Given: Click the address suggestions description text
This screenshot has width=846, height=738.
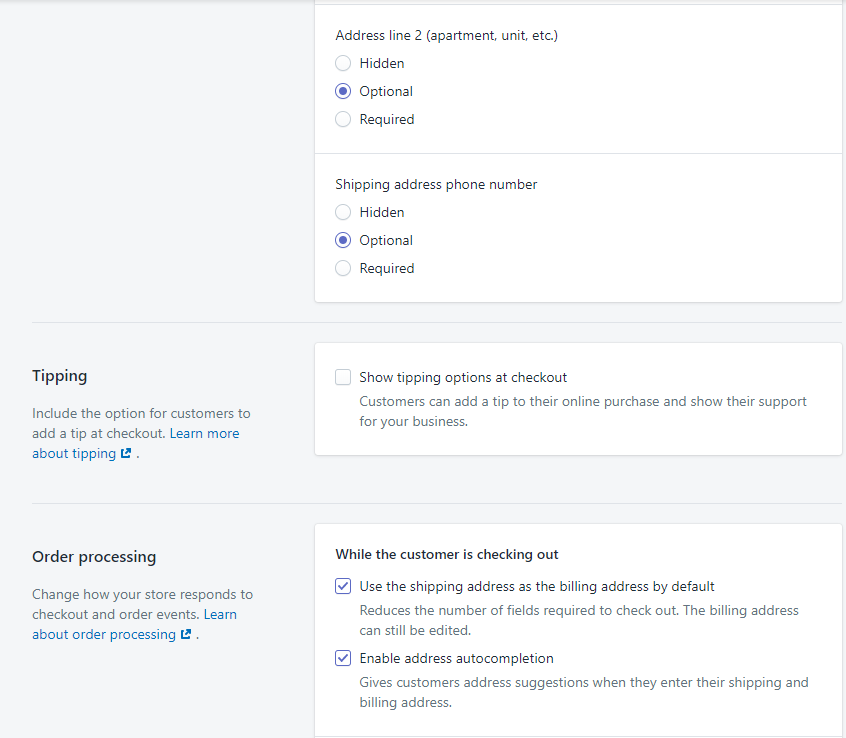Looking at the screenshot, I should [x=583, y=692].
